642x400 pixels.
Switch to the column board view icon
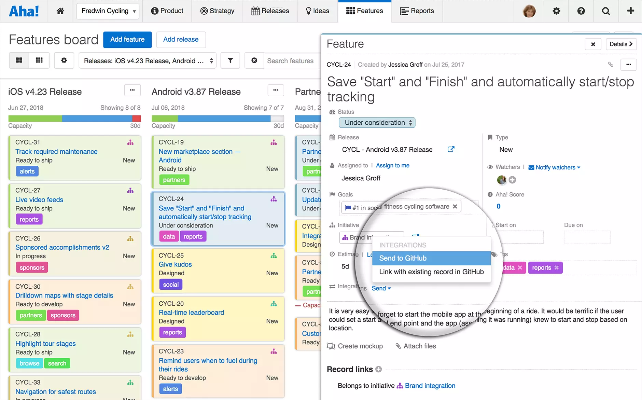click(x=39, y=61)
